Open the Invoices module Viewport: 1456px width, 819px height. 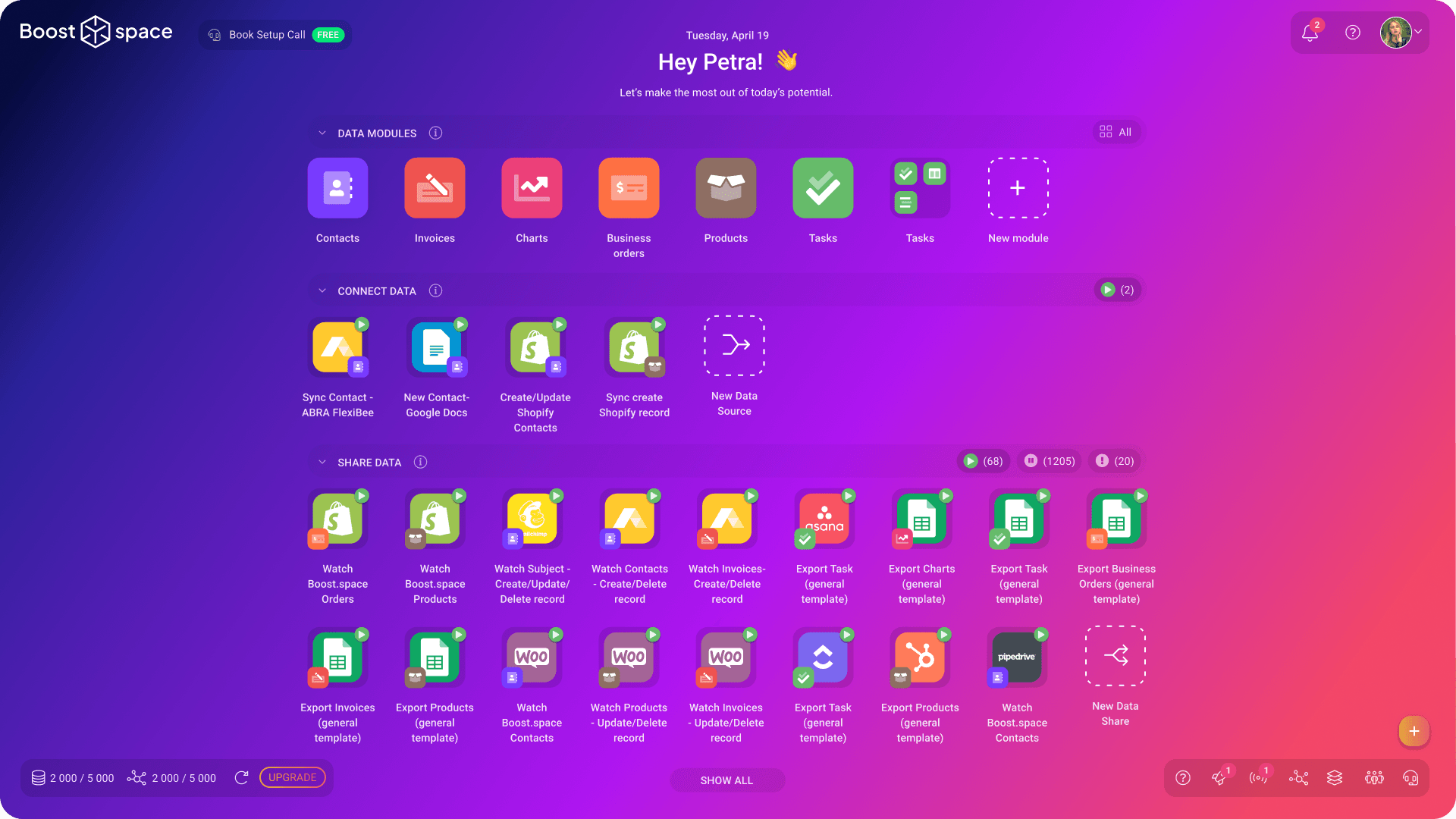click(435, 188)
